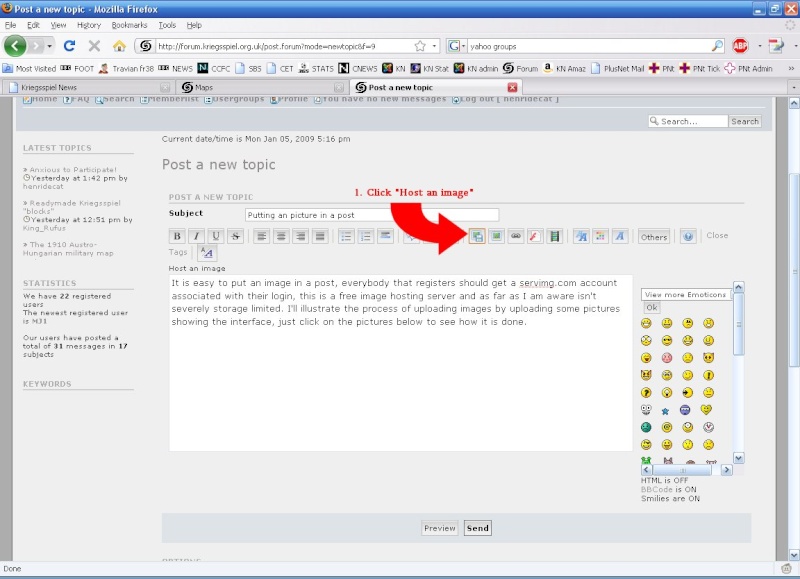Go back with Firefox's green back arrow
Screen dimensions: 800x579
pyautogui.click(x=15, y=46)
